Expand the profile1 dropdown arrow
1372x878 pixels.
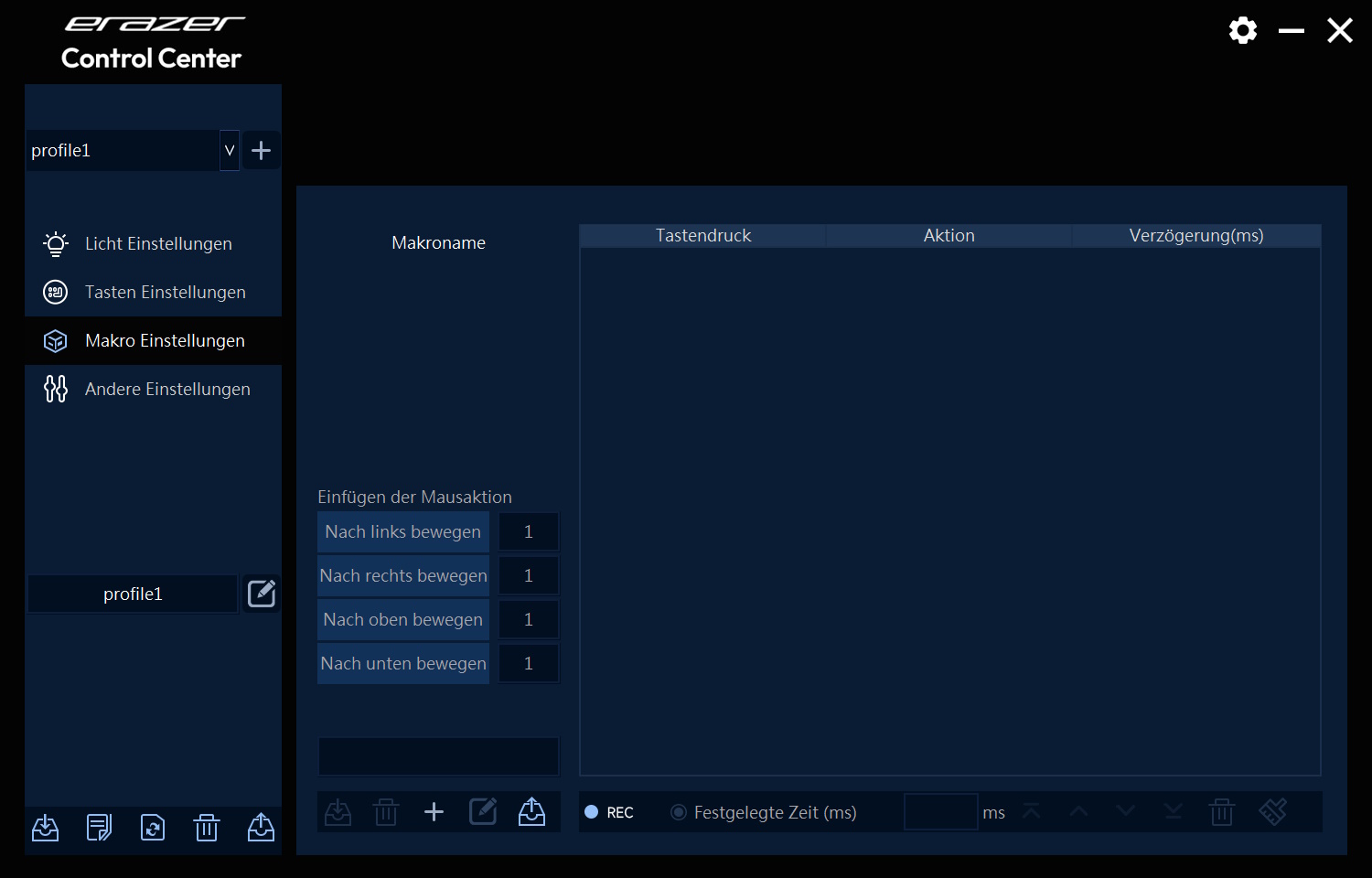pyautogui.click(x=230, y=150)
